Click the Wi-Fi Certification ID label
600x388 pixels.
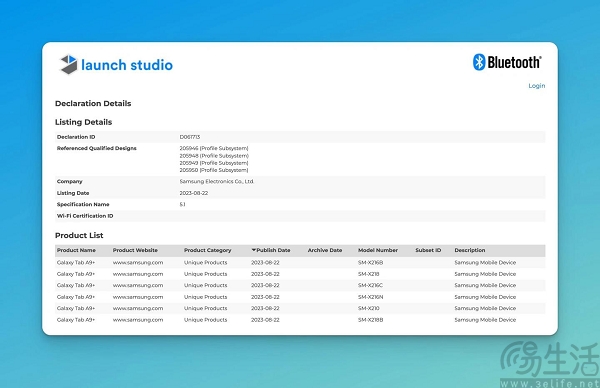click(x=85, y=216)
